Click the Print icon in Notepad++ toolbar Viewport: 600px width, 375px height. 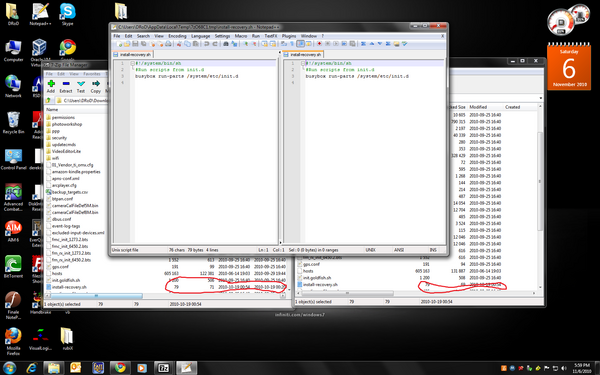(x=168, y=44)
